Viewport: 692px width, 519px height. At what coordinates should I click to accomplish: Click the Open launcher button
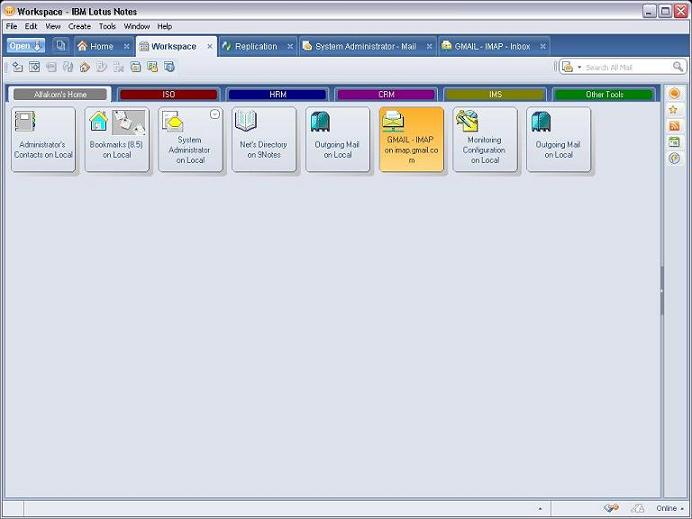coord(26,46)
